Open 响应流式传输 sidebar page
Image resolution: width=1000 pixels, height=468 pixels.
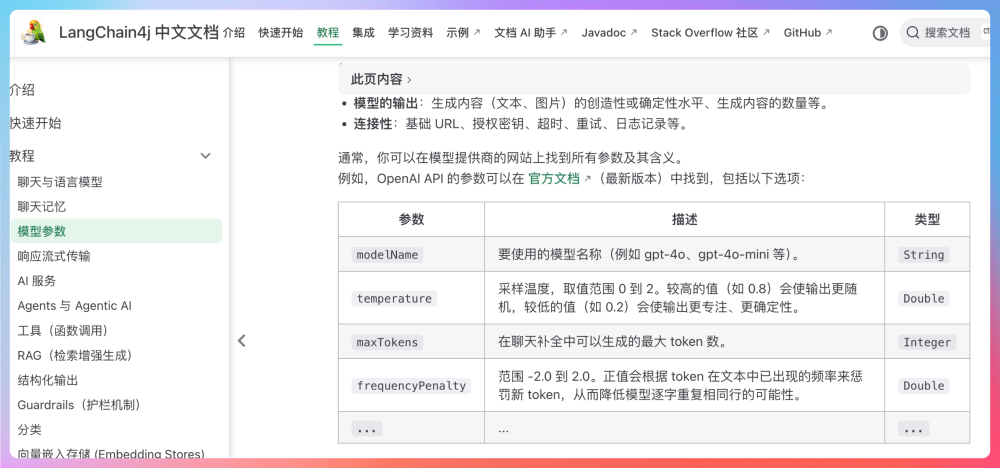(54, 256)
